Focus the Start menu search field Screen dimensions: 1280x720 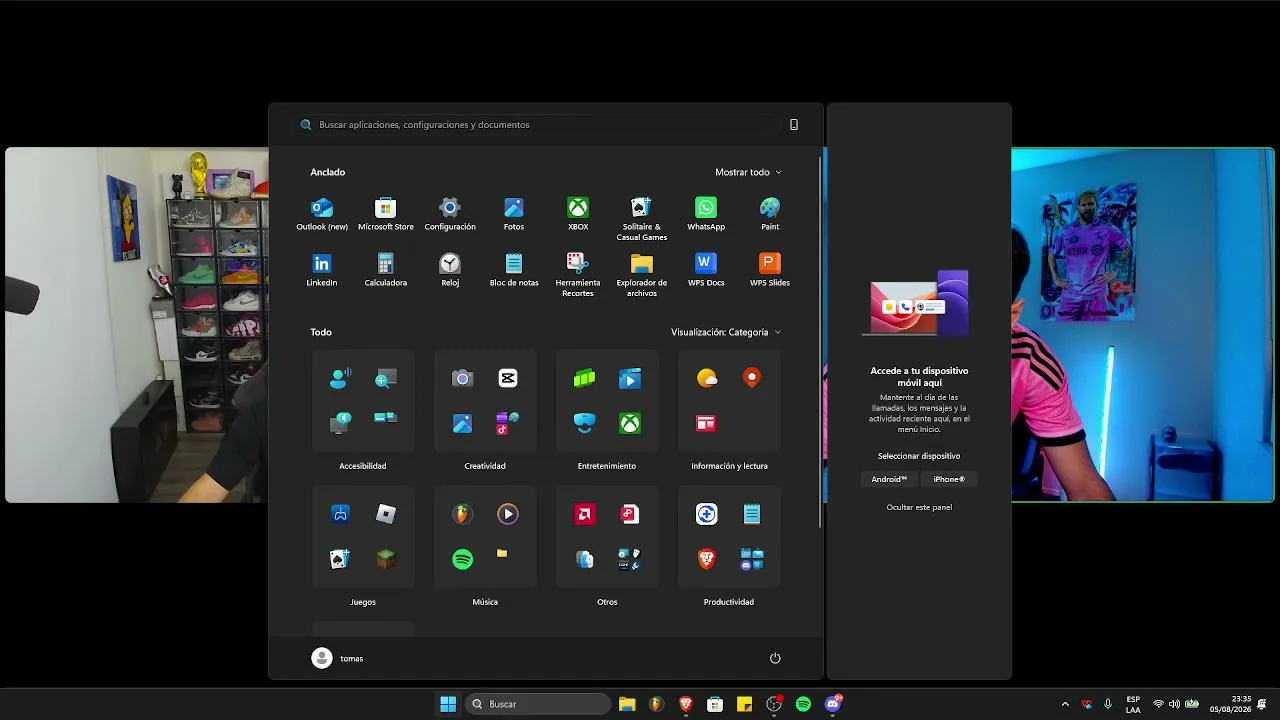[538, 125]
